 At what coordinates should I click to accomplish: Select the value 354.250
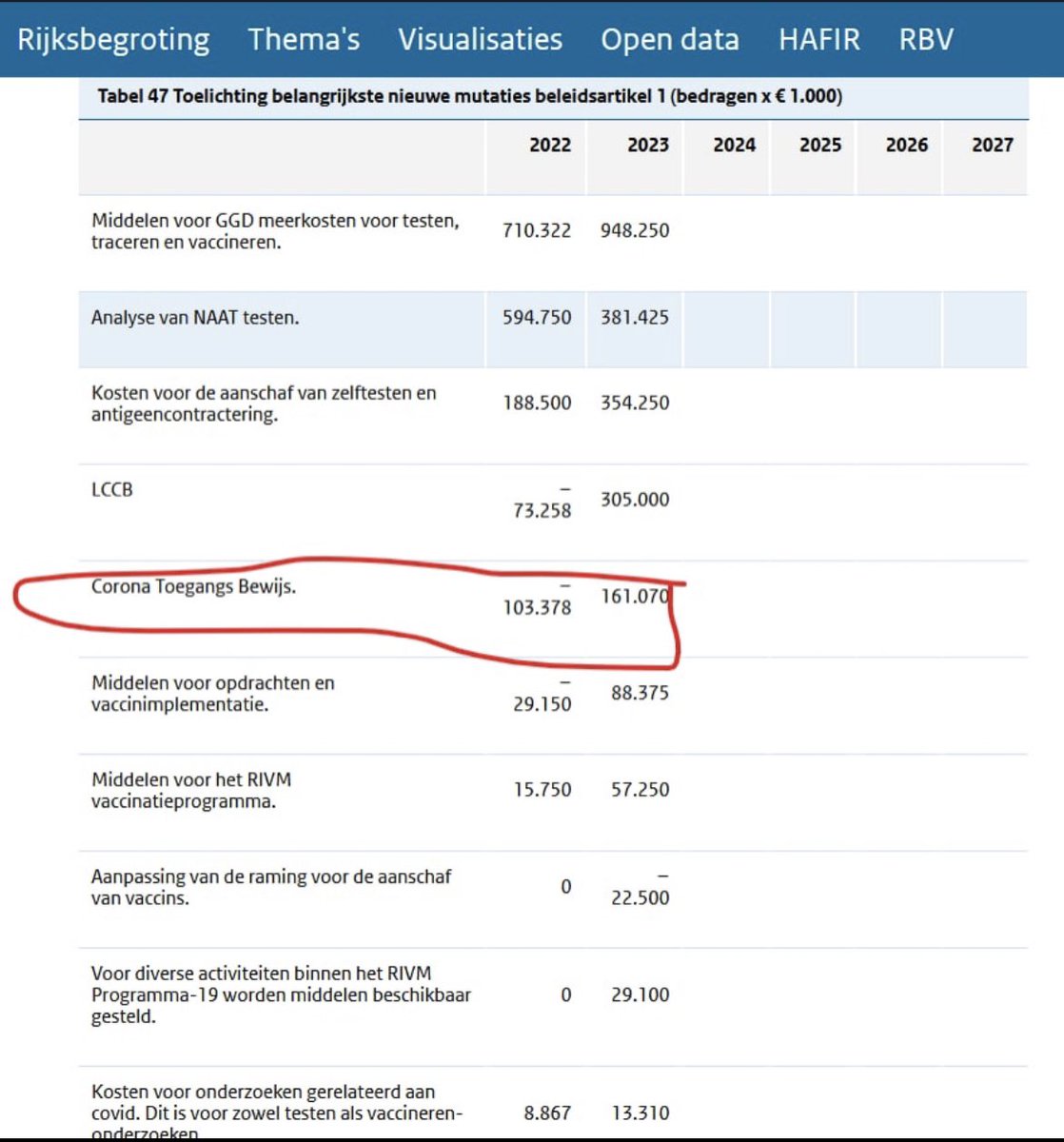[x=635, y=403]
